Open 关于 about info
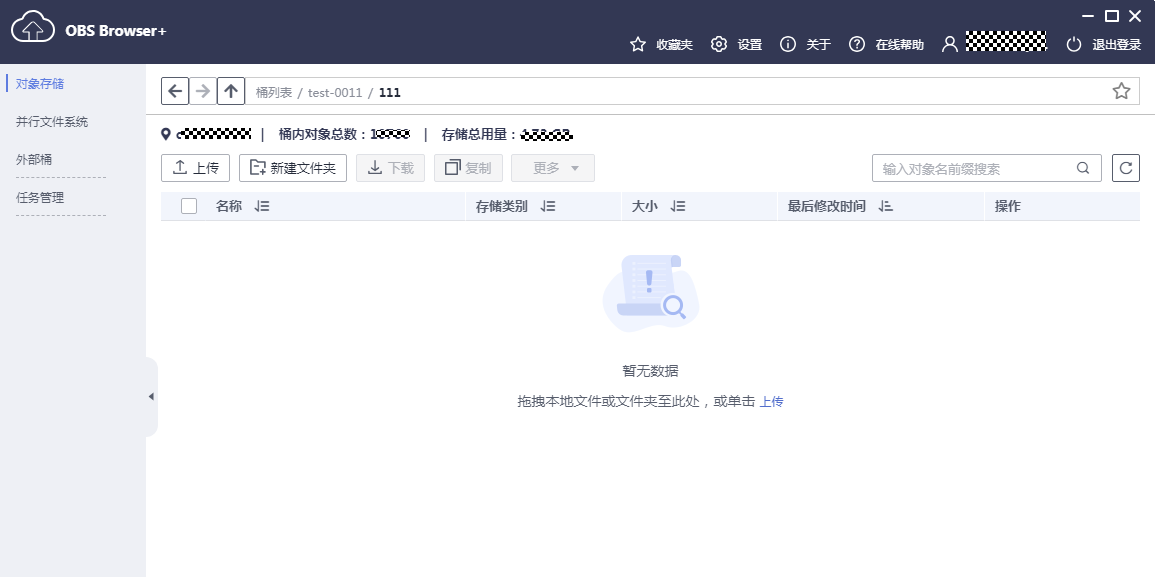Screen dimensions: 1155x577 [x=806, y=44]
